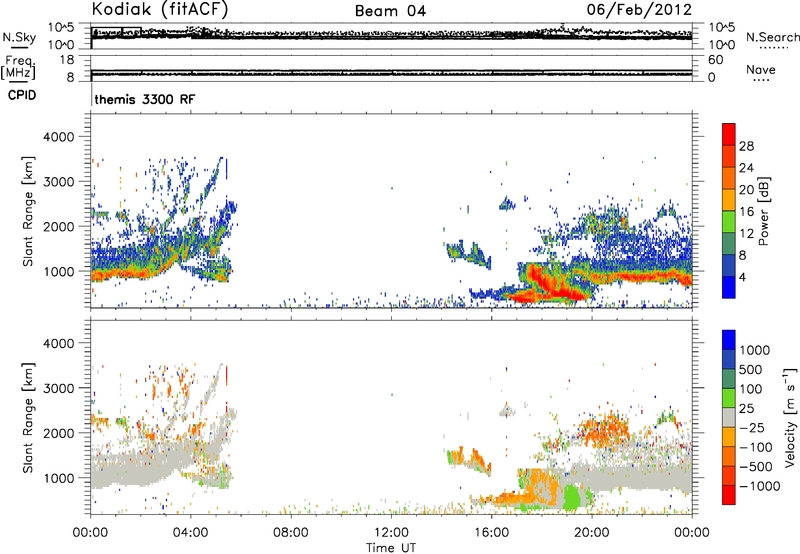Click the dark blue 1000 velocity colorbar segment
Viewport: 800px width, 554px height.
coord(729,340)
